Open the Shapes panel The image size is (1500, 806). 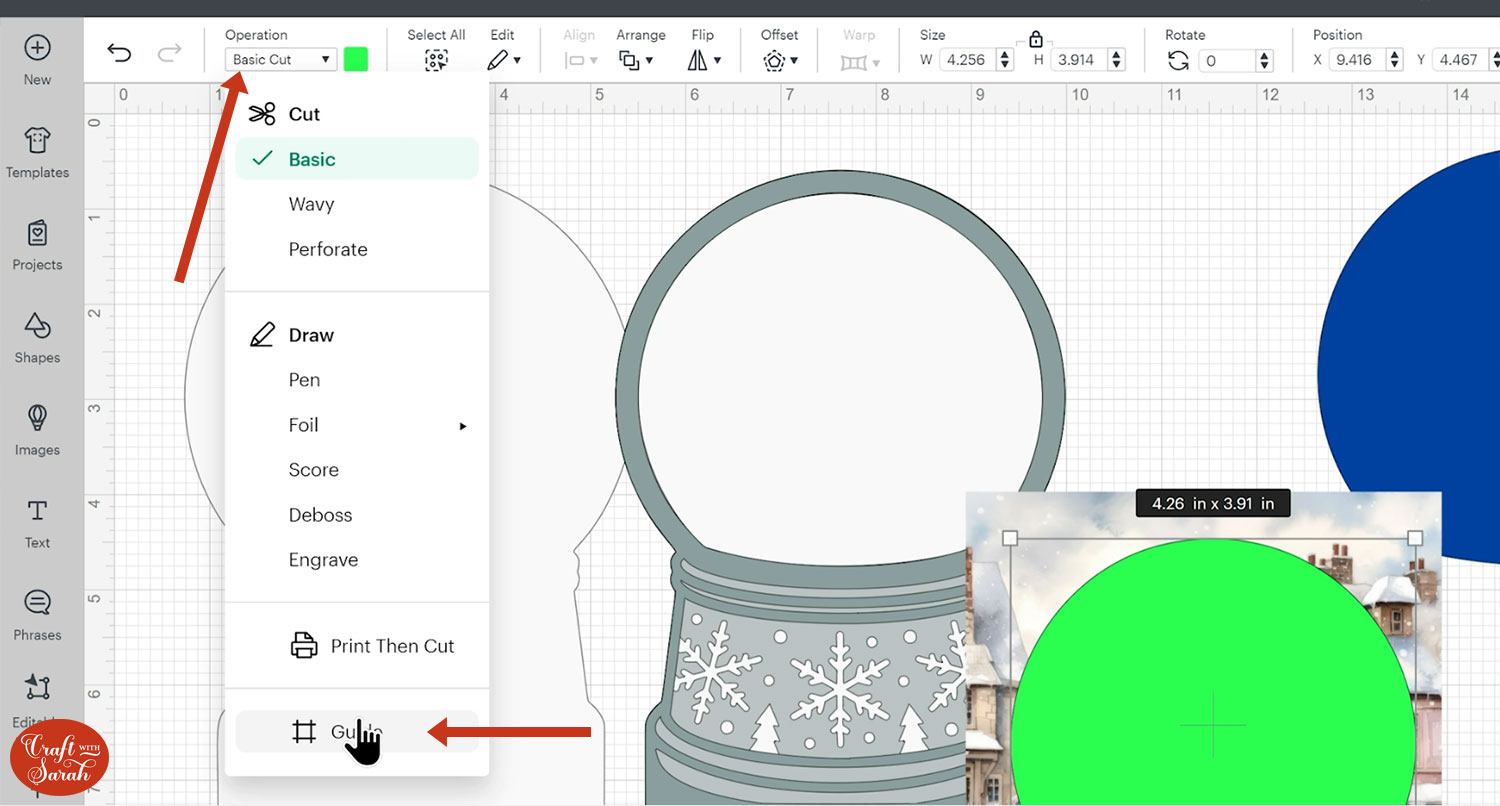tap(37, 337)
